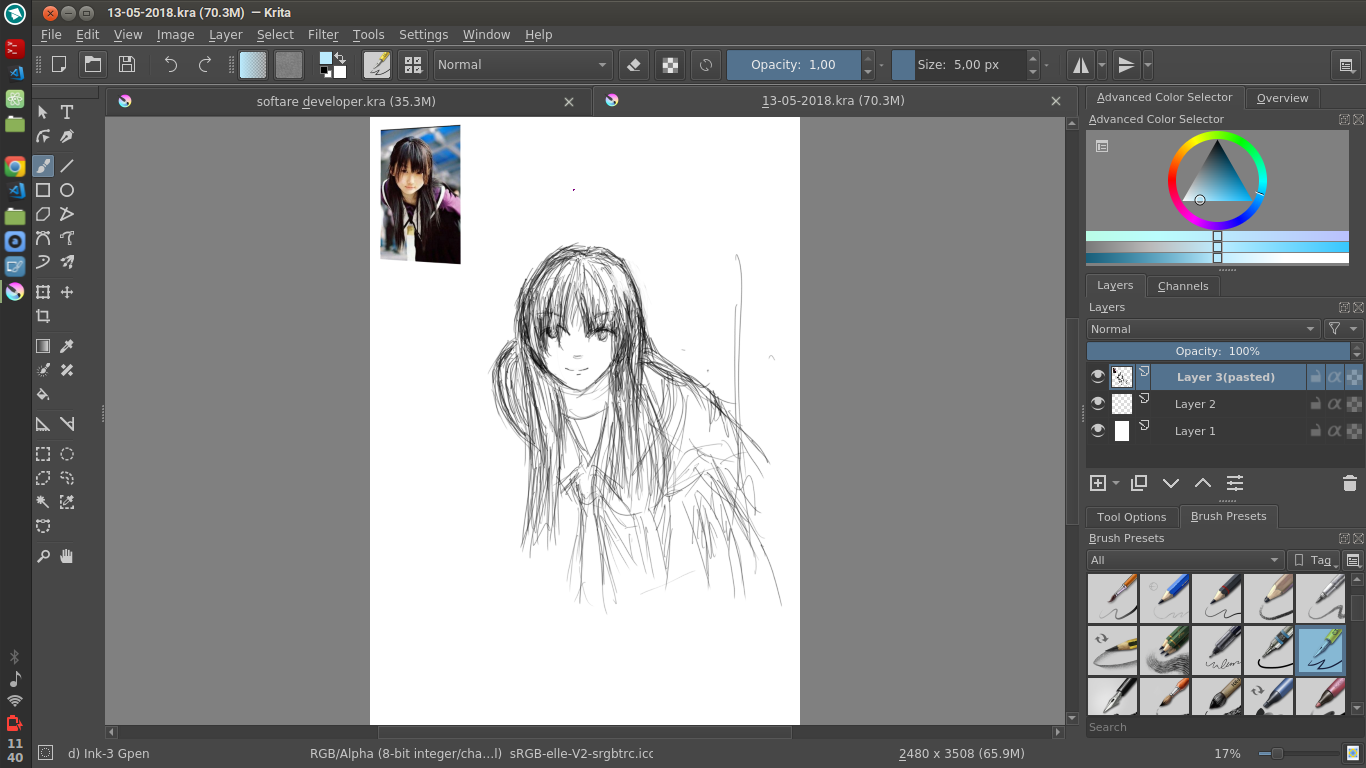Choose the Fill tool
This screenshot has width=1366, height=768.
point(42,395)
